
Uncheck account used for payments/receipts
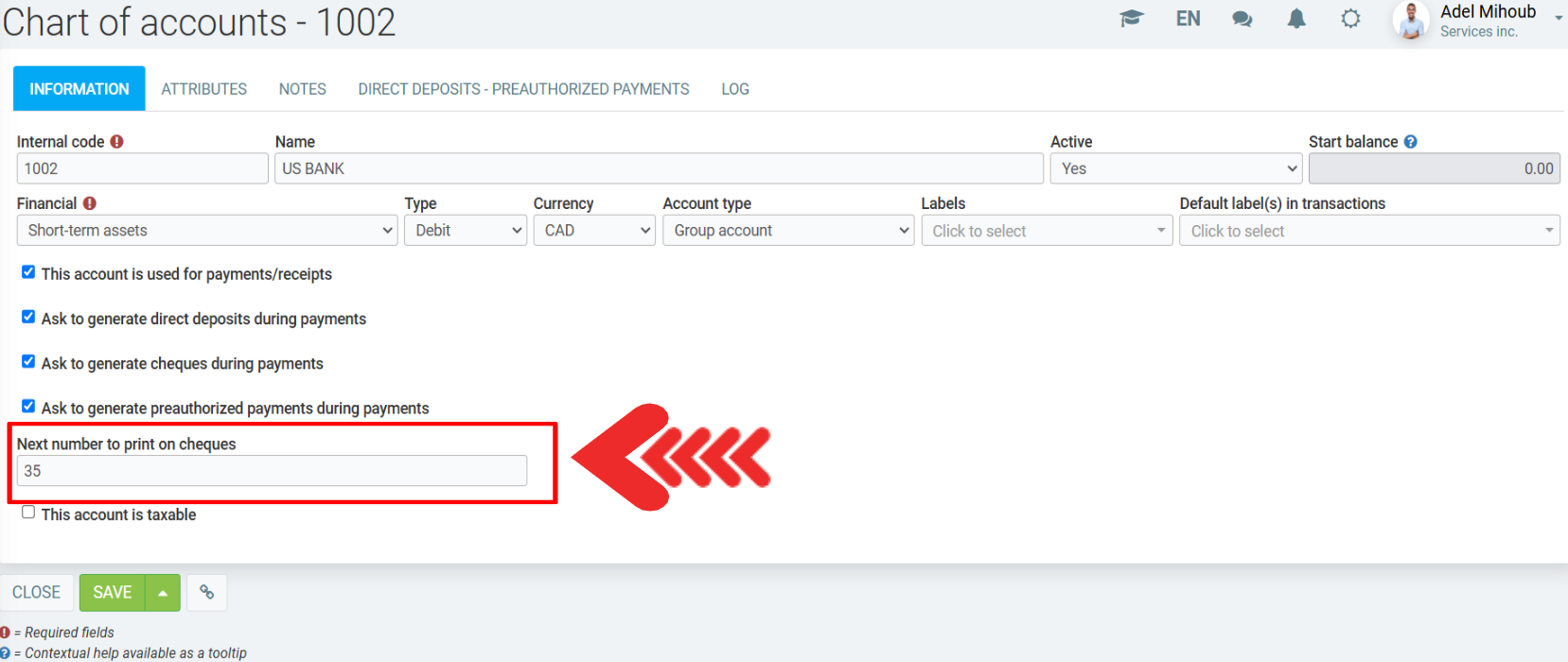[28, 272]
